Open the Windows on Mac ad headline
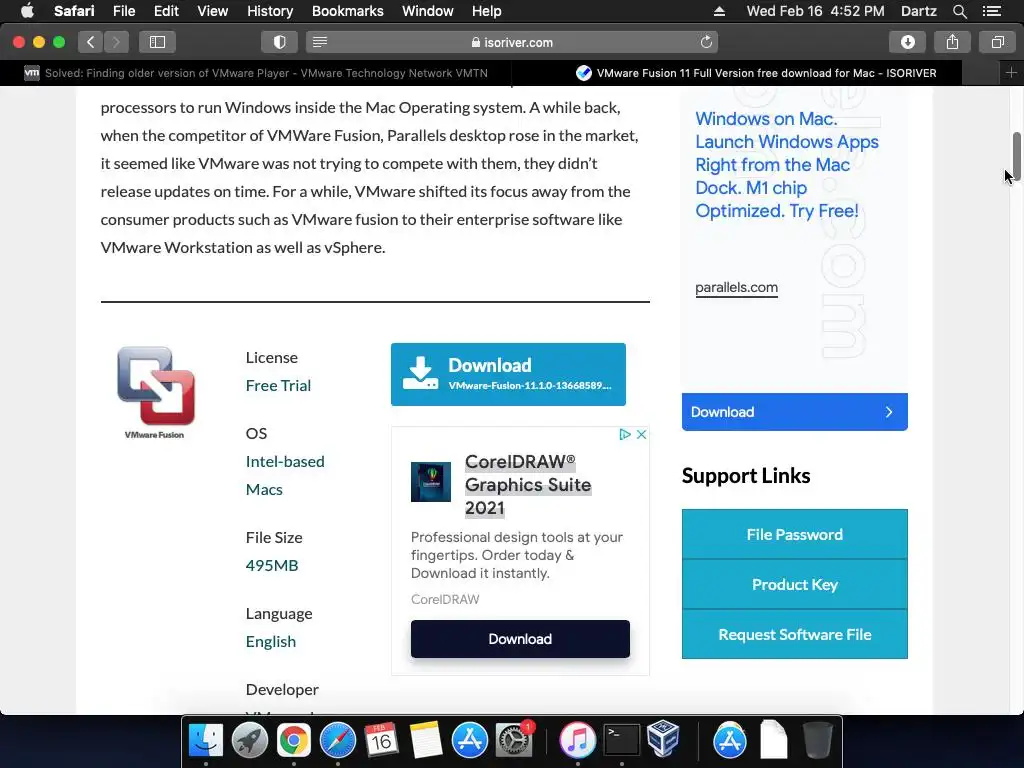This screenshot has width=1024, height=768. tap(786, 165)
